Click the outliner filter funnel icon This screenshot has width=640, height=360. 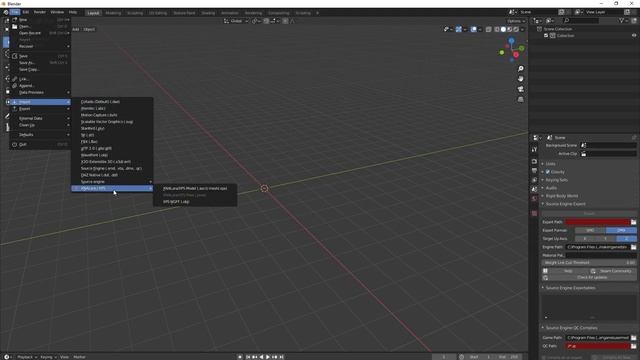(621, 20)
